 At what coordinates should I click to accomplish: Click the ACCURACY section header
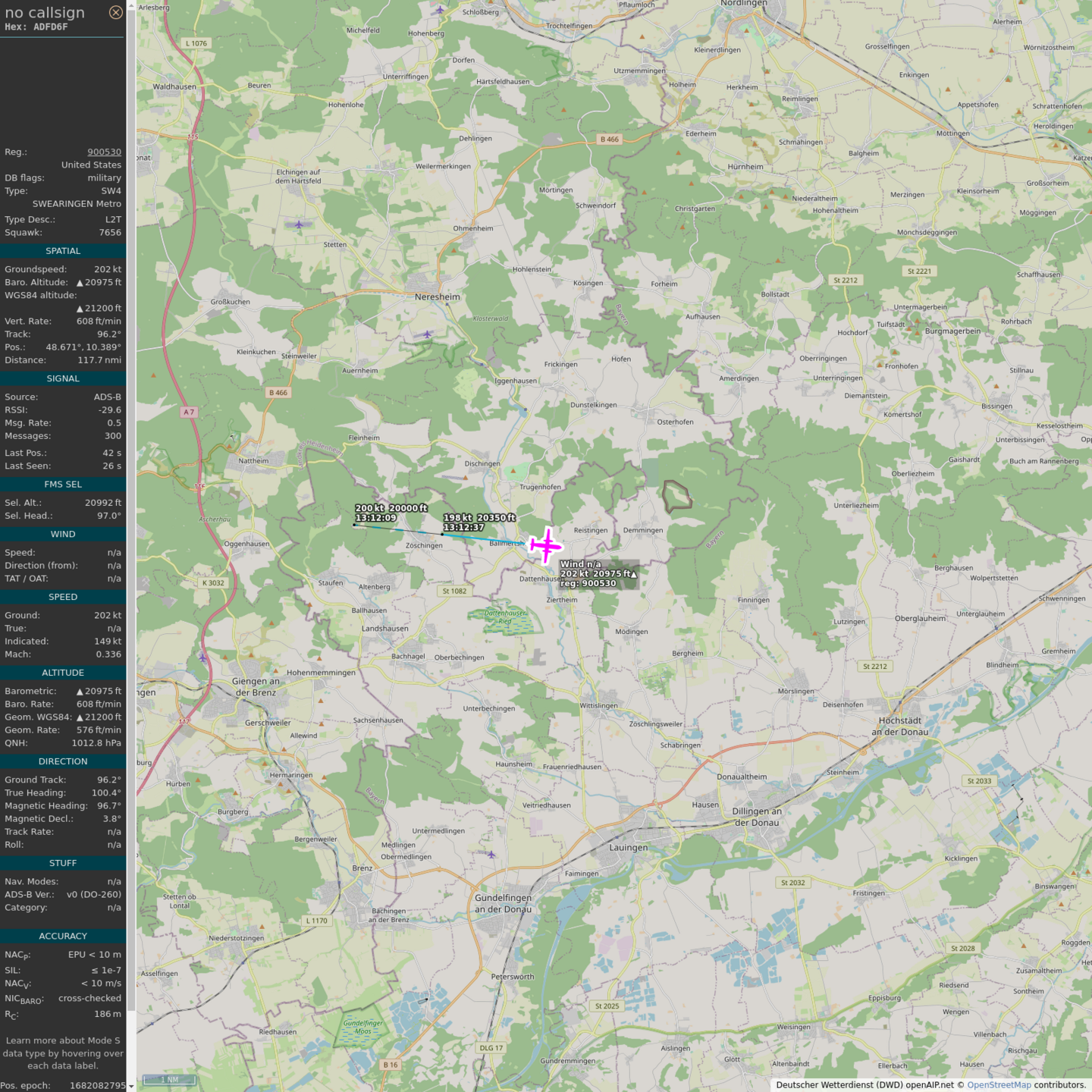click(x=63, y=937)
